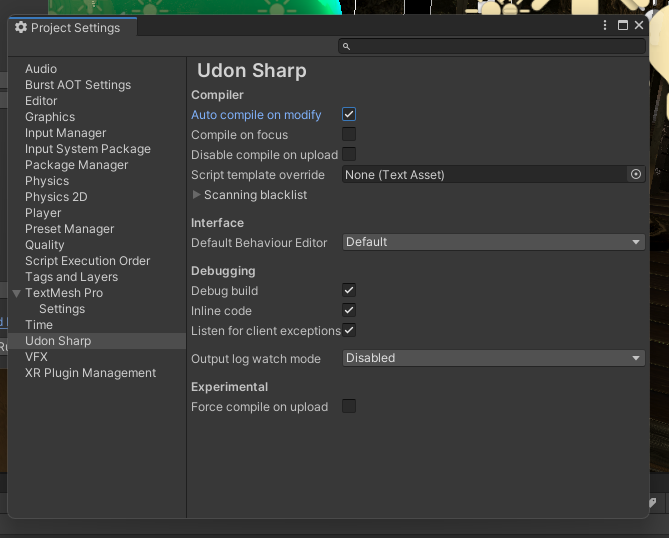669x538 pixels.
Task: Open Default Behaviour Editor dropdown
Action: (x=494, y=242)
